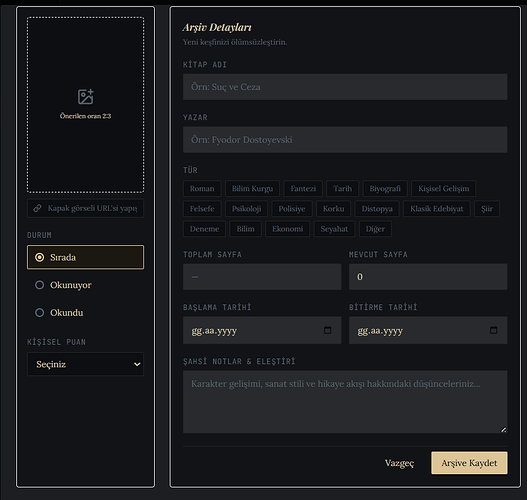Choose the Ekonomi genre tag
Image resolution: width=527 pixels, height=500 pixels.
(287, 229)
